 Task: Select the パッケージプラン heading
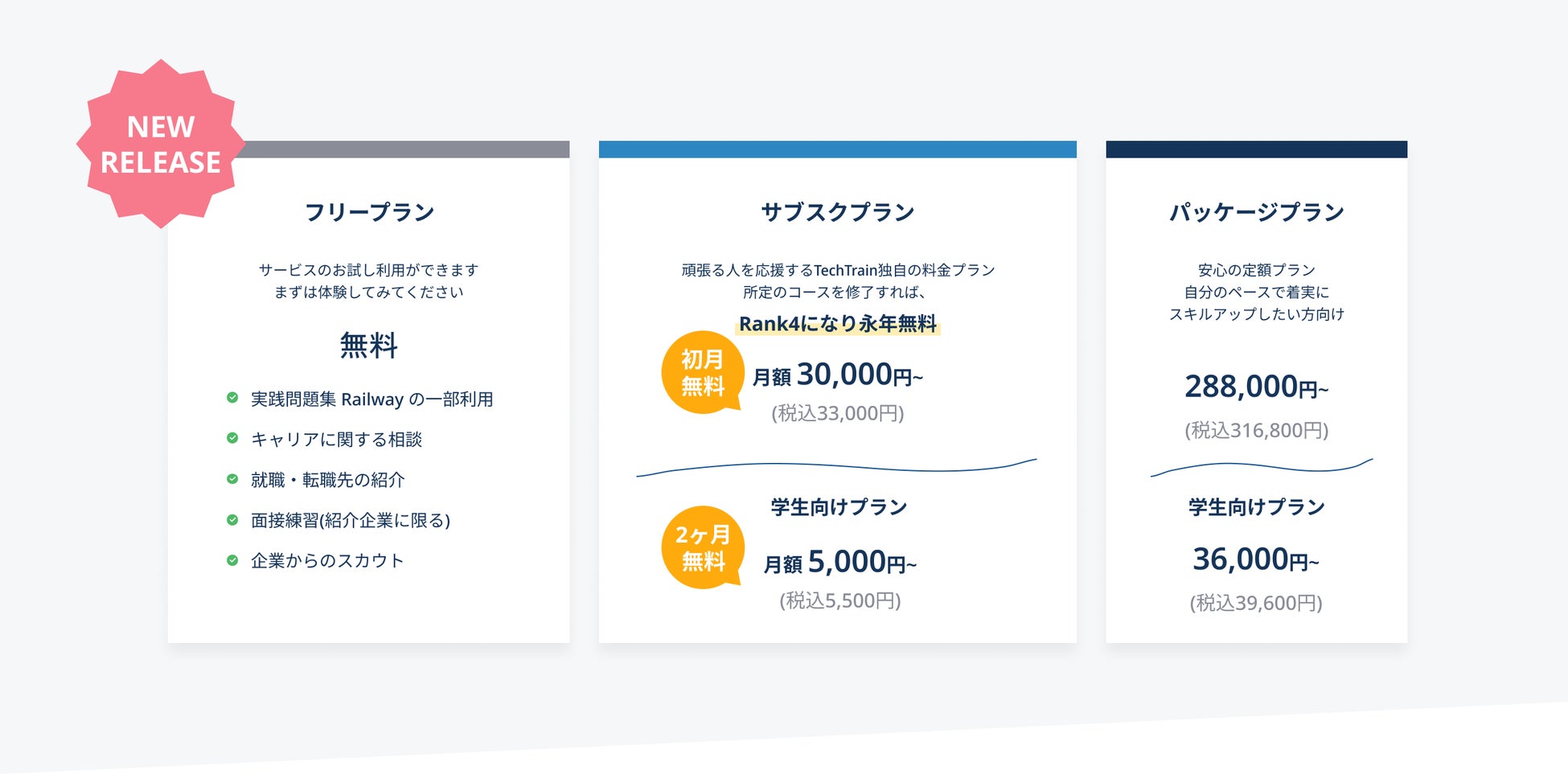[x=1256, y=212]
